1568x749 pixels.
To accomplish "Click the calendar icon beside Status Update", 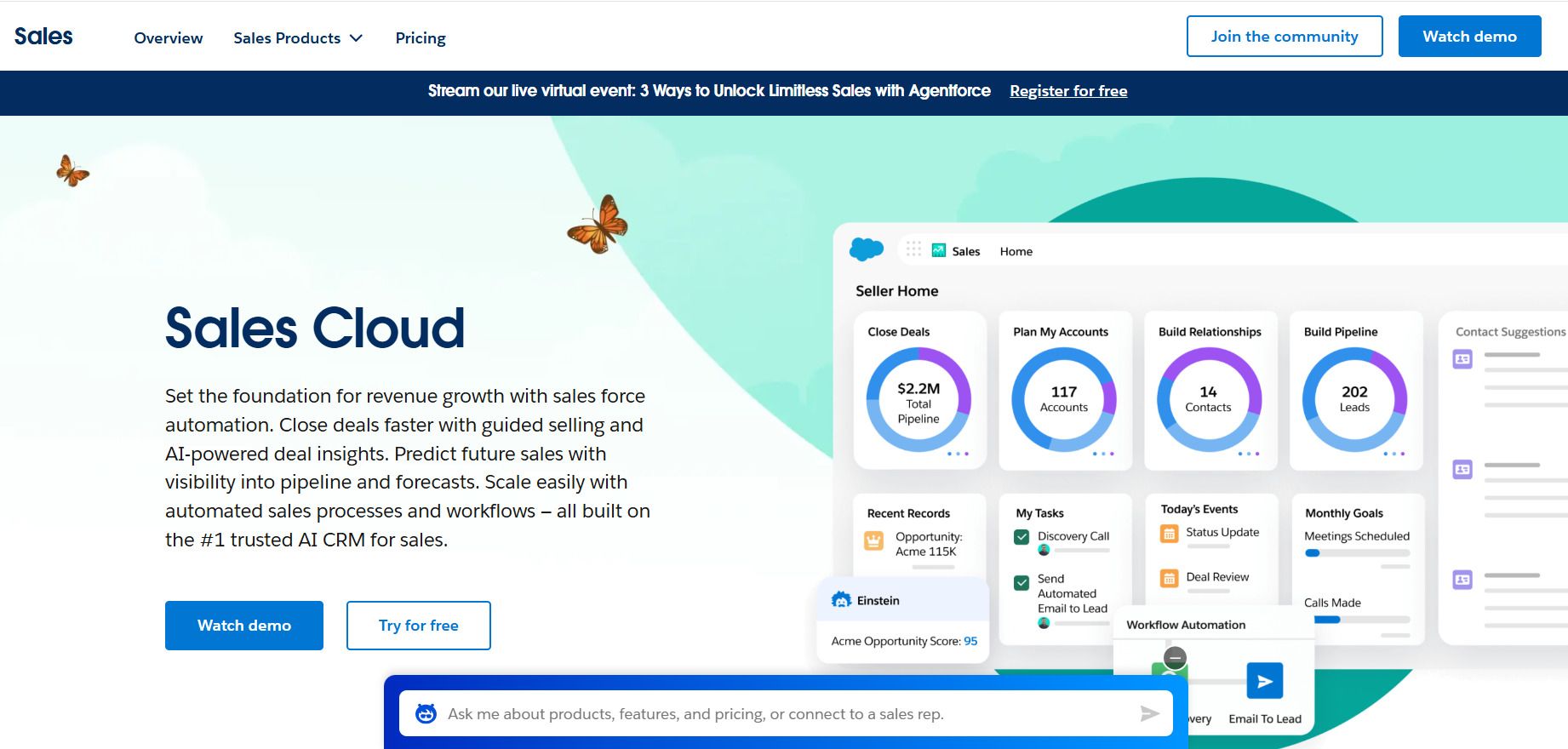I will [1169, 534].
